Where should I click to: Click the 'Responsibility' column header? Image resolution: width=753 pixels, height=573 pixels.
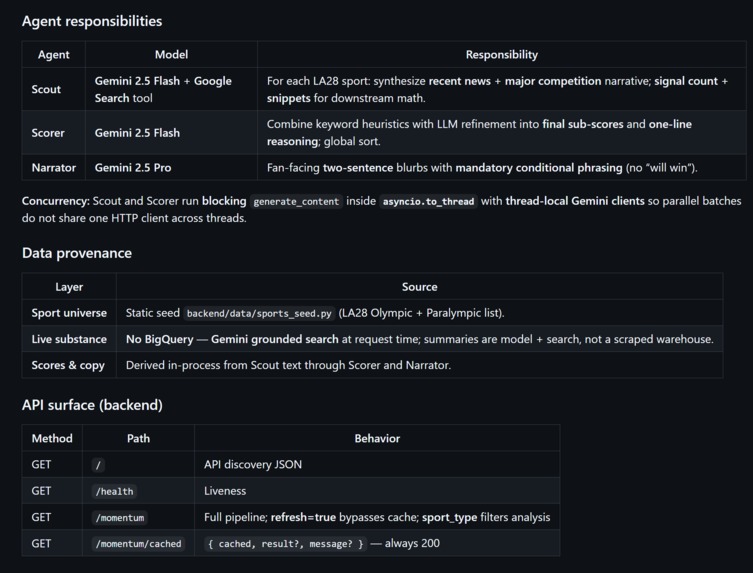pos(501,54)
